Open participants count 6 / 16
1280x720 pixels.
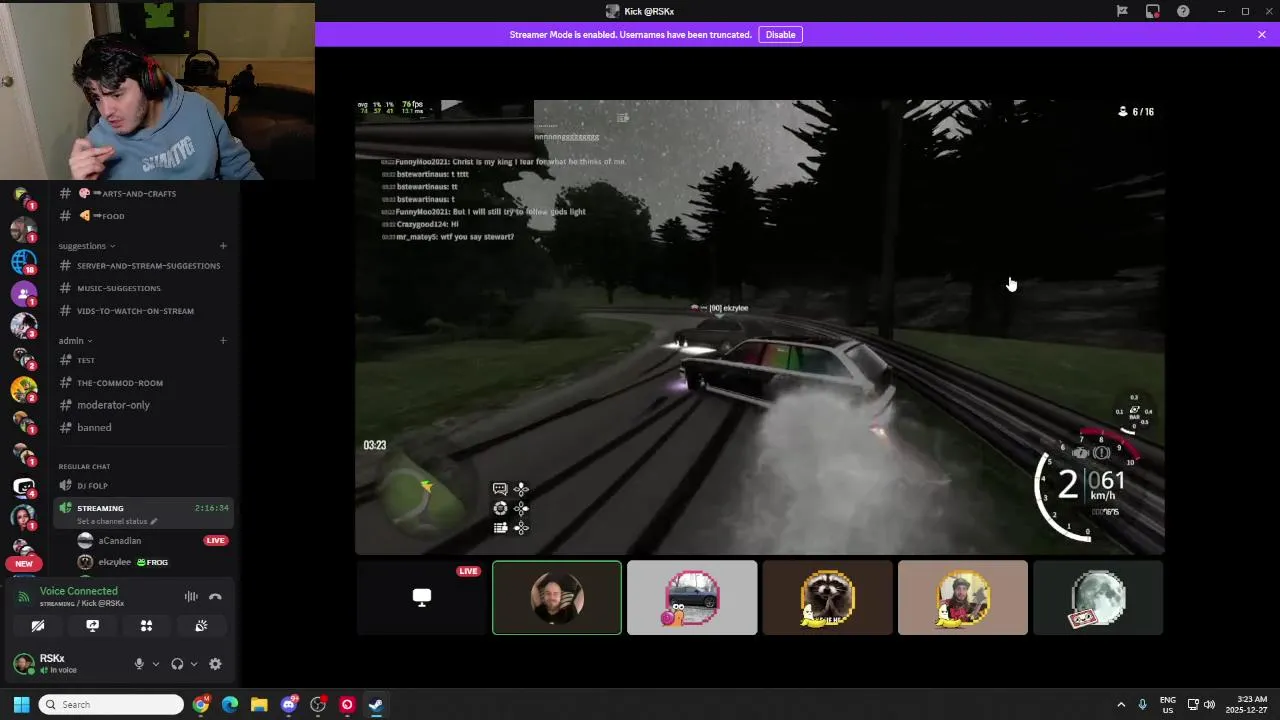coord(1135,112)
